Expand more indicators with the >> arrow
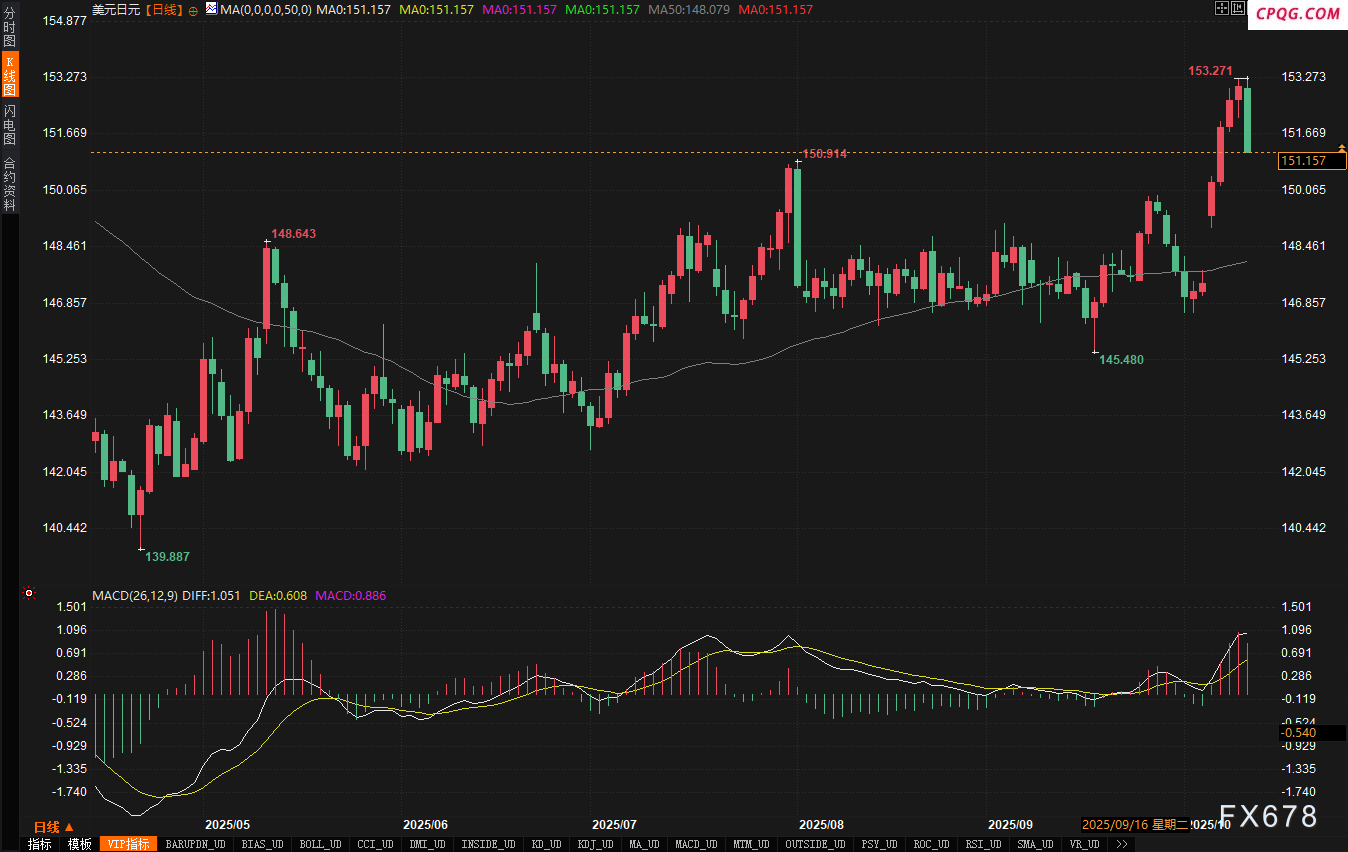The height and width of the screenshot is (852, 1348). (x=1122, y=844)
